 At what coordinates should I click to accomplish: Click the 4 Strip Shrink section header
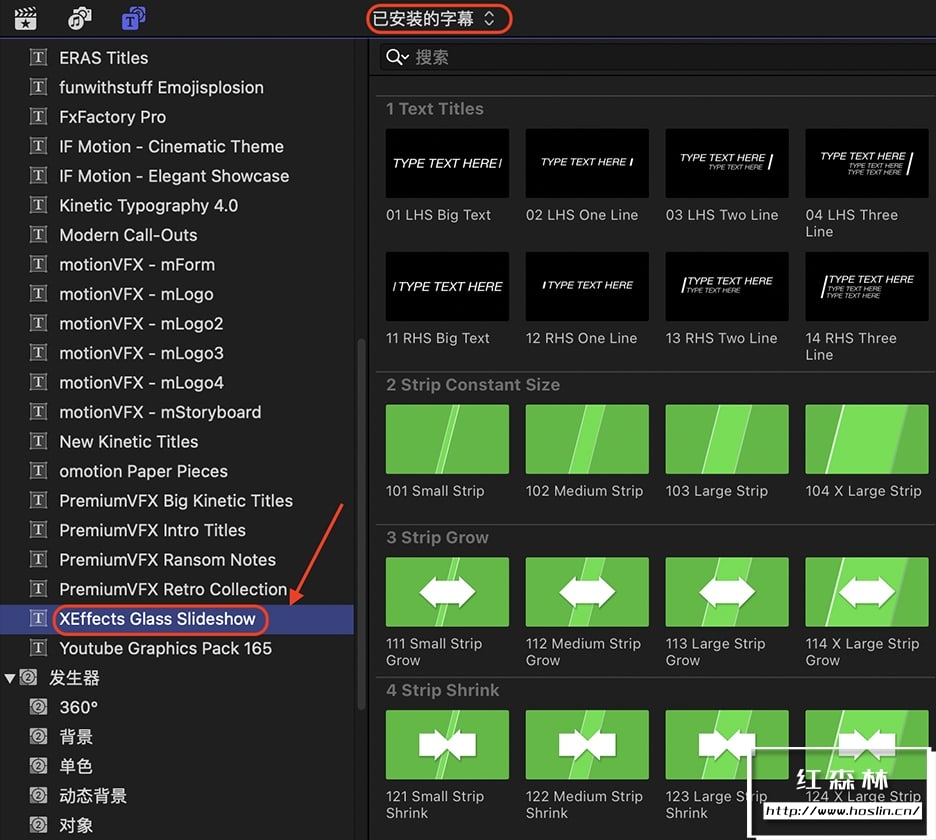pyautogui.click(x=442, y=690)
